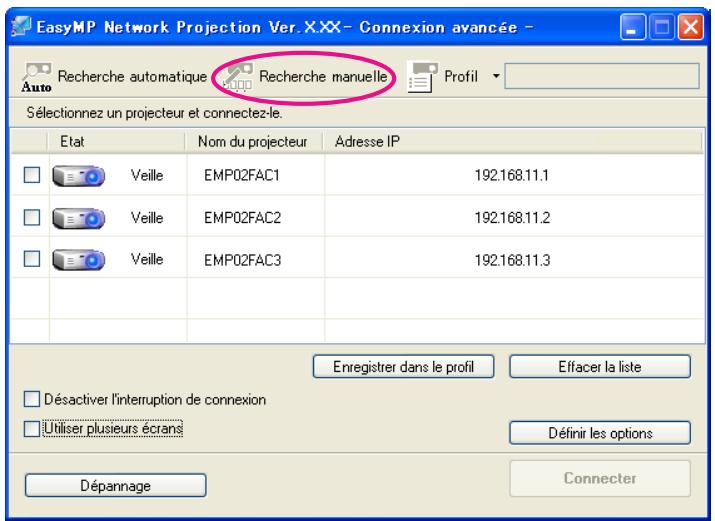Click the Recherche automatique search icon
The width and height of the screenshot is (715, 521).
coord(36,77)
